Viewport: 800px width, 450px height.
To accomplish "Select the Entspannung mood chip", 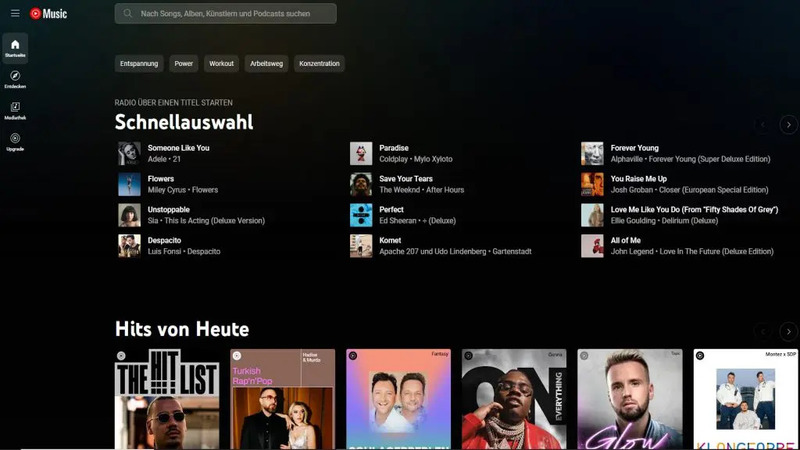I will [x=139, y=64].
